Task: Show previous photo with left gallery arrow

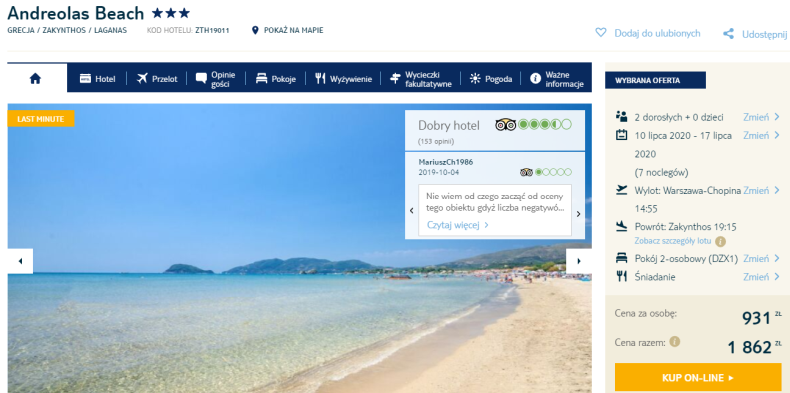Action: [x=20, y=261]
